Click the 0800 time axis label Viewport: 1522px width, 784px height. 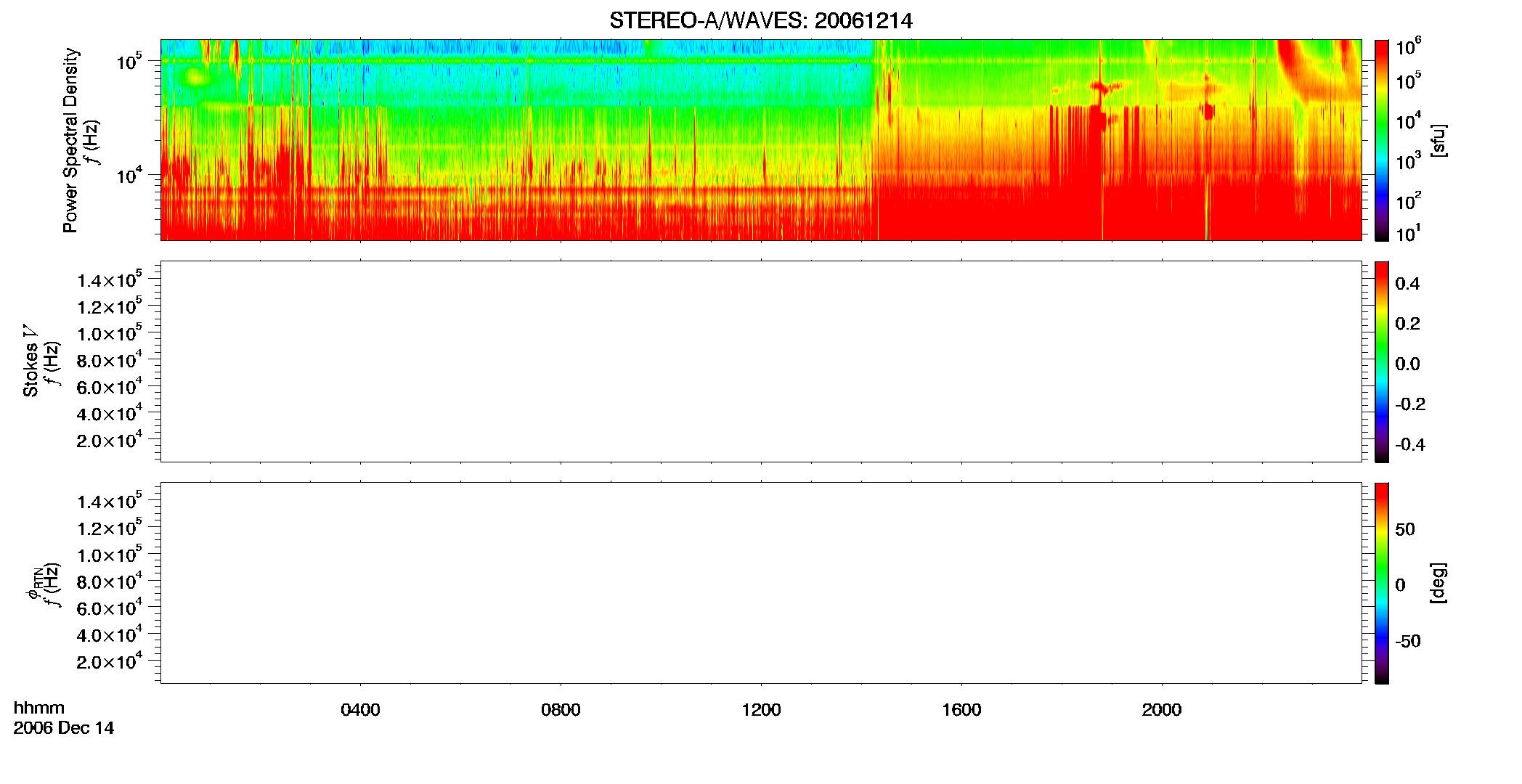pyautogui.click(x=561, y=710)
